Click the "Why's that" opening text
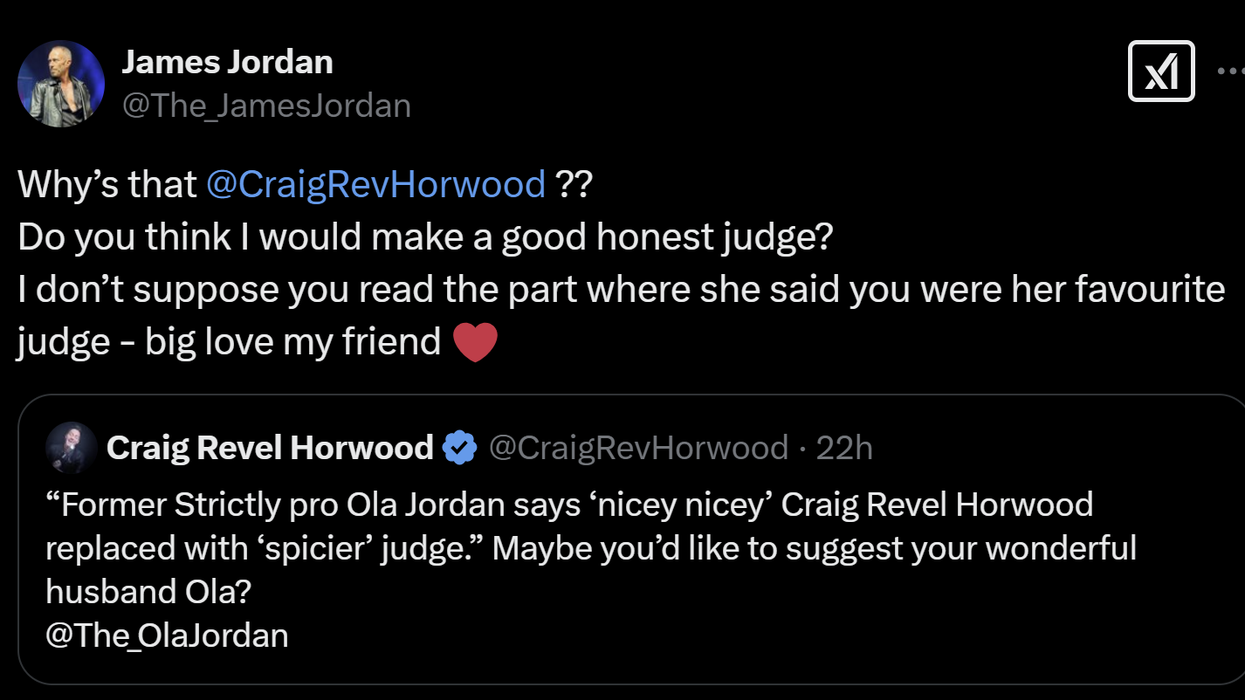Image resolution: width=1245 pixels, height=700 pixels. [x=107, y=184]
